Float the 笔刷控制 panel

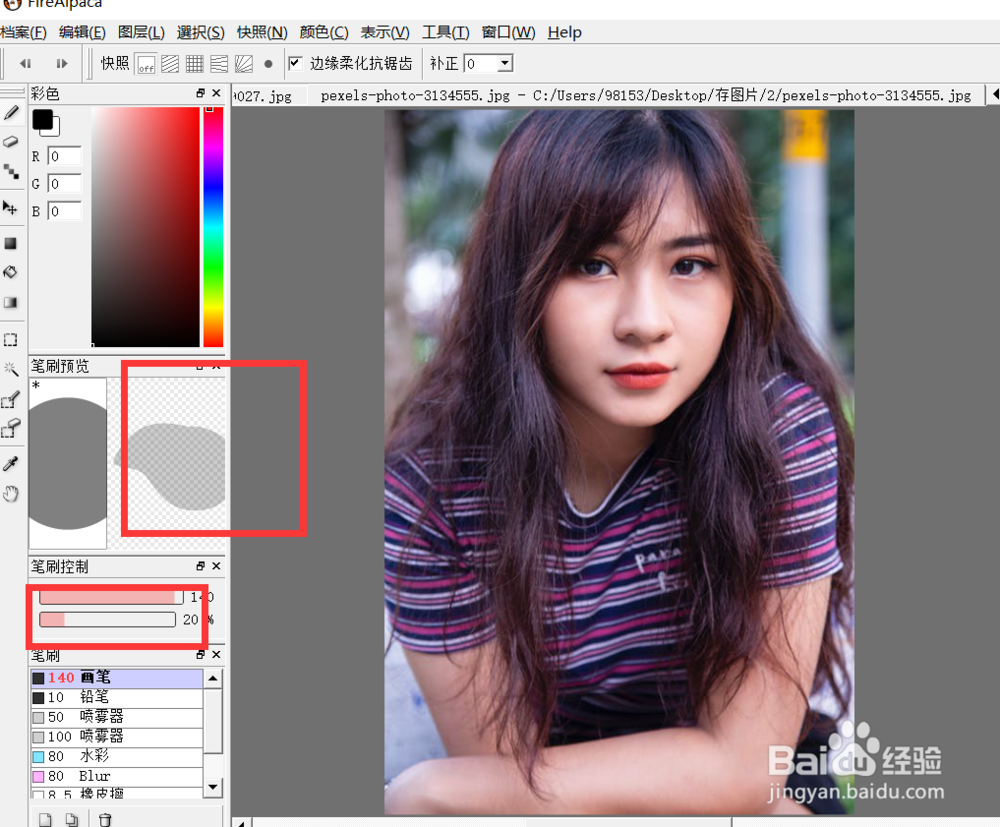[200, 566]
